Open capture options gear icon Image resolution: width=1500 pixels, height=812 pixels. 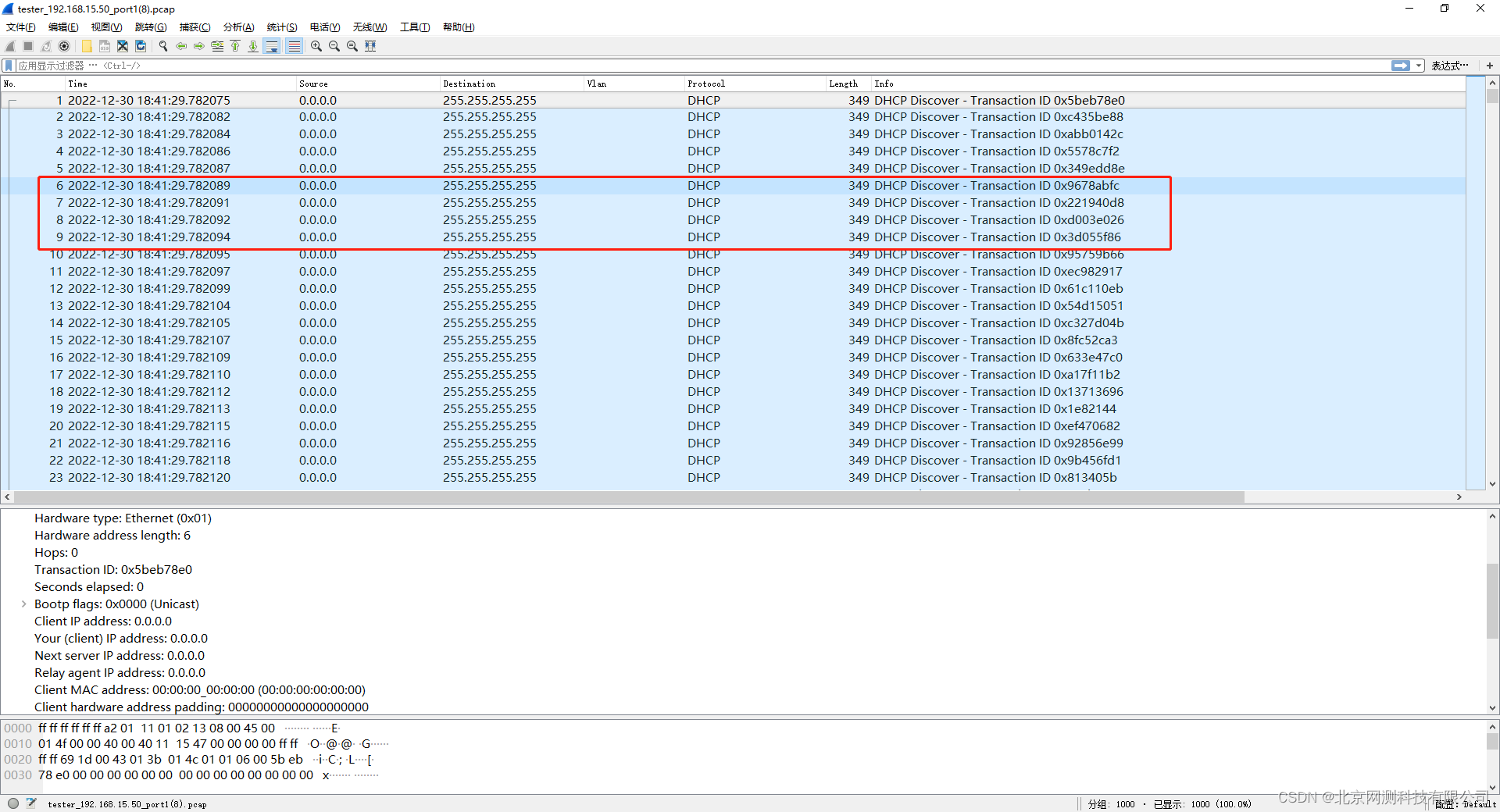64,46
